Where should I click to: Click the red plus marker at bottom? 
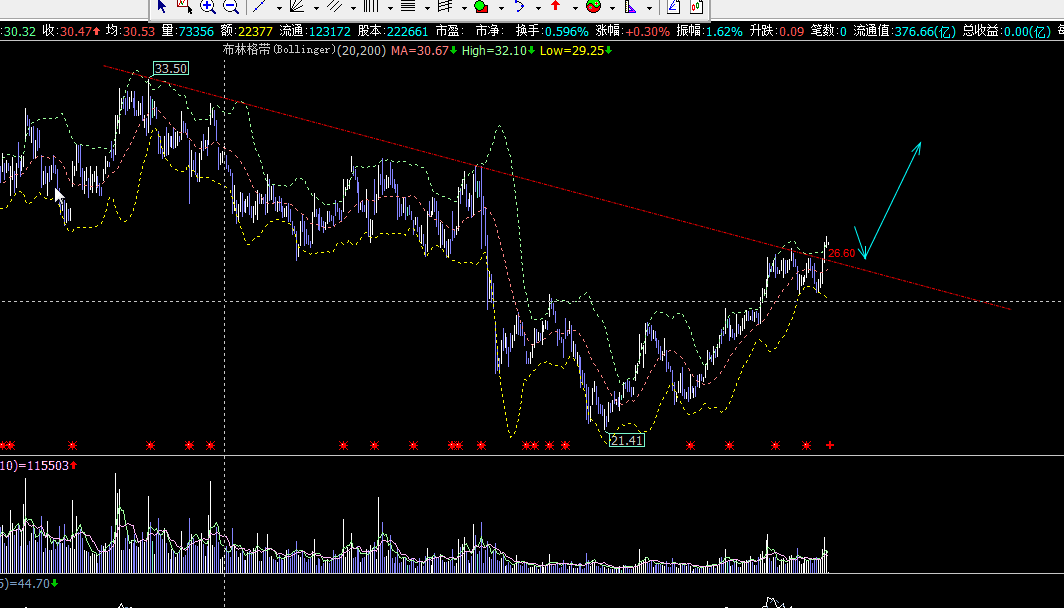tap(830, 445)
